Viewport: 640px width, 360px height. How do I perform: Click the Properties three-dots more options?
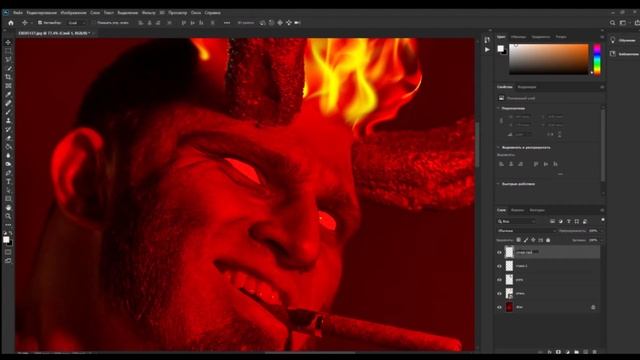(560, 174)
